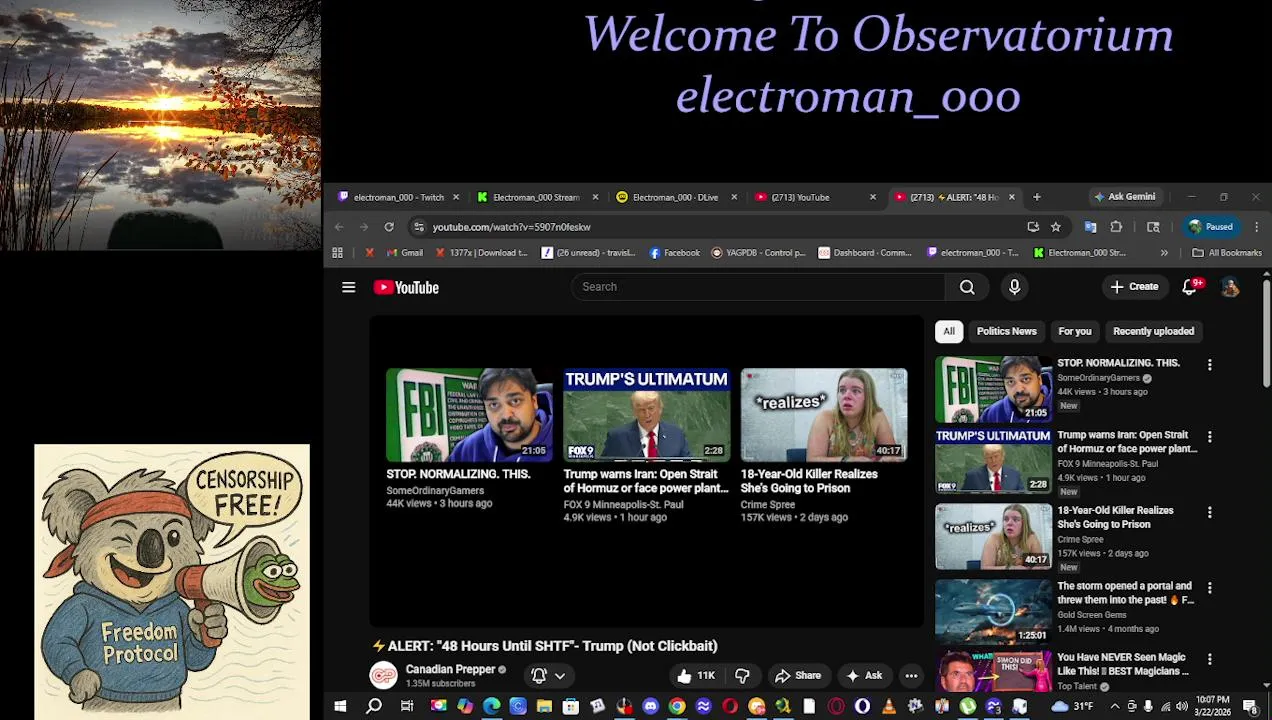Viewport: 1272px width, 720px height.
Task: Select the Recently uploaded filter chip
Action: 1153,331
